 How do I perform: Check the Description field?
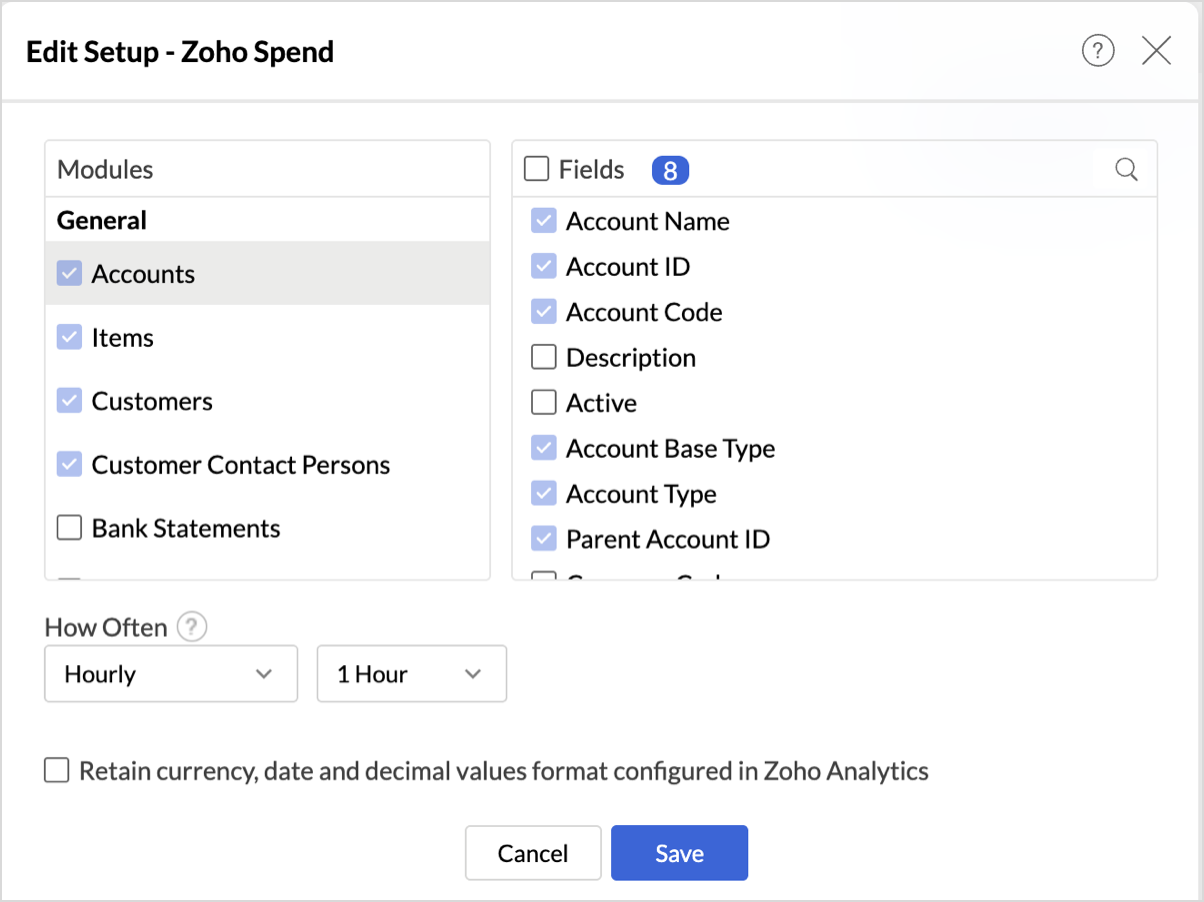[543, 357]
